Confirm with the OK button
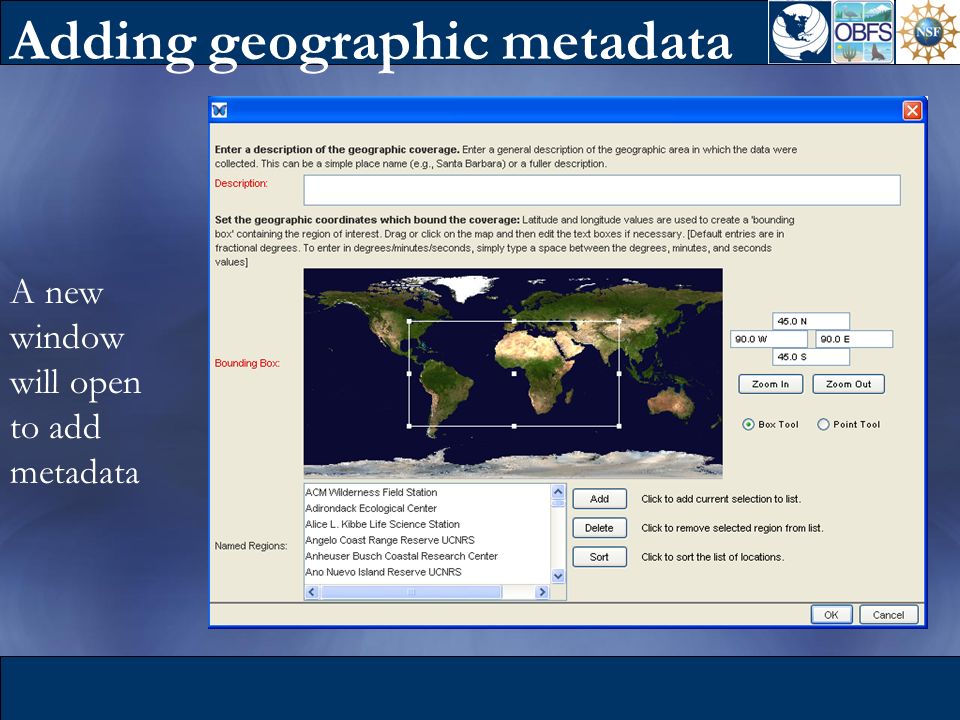The image size is (960, 720). [x=831, y=615]
